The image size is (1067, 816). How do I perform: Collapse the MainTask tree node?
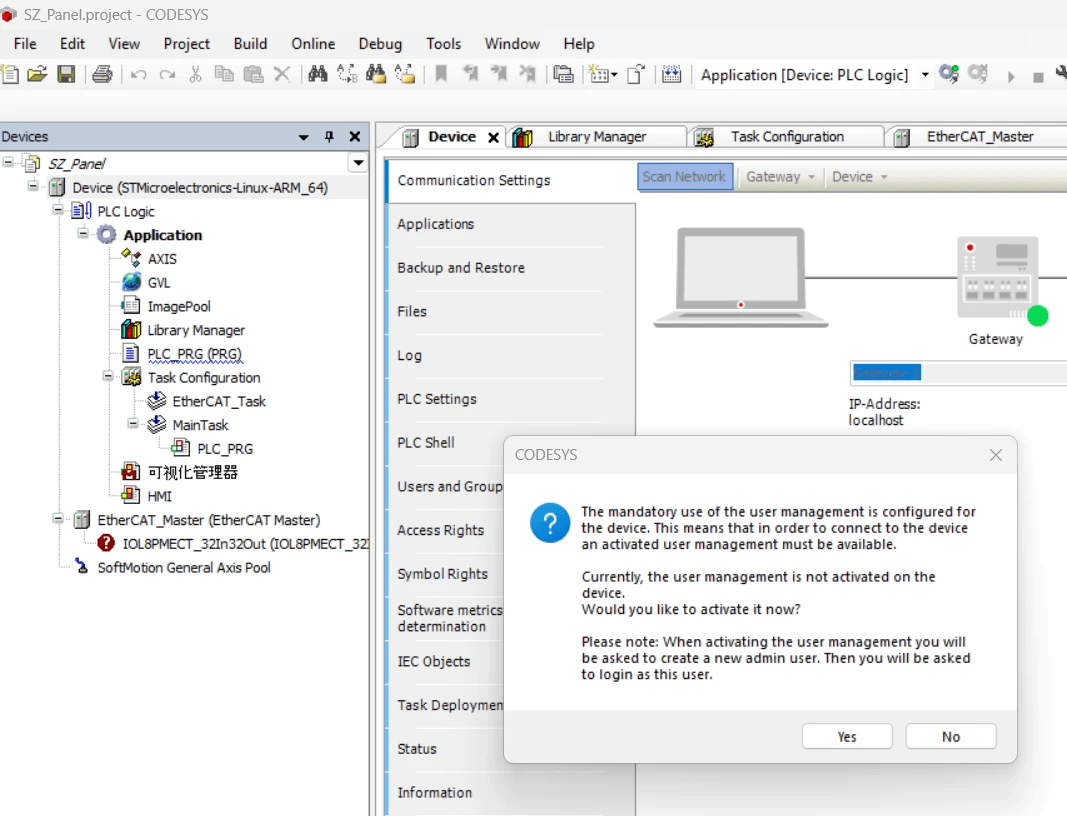133,423
